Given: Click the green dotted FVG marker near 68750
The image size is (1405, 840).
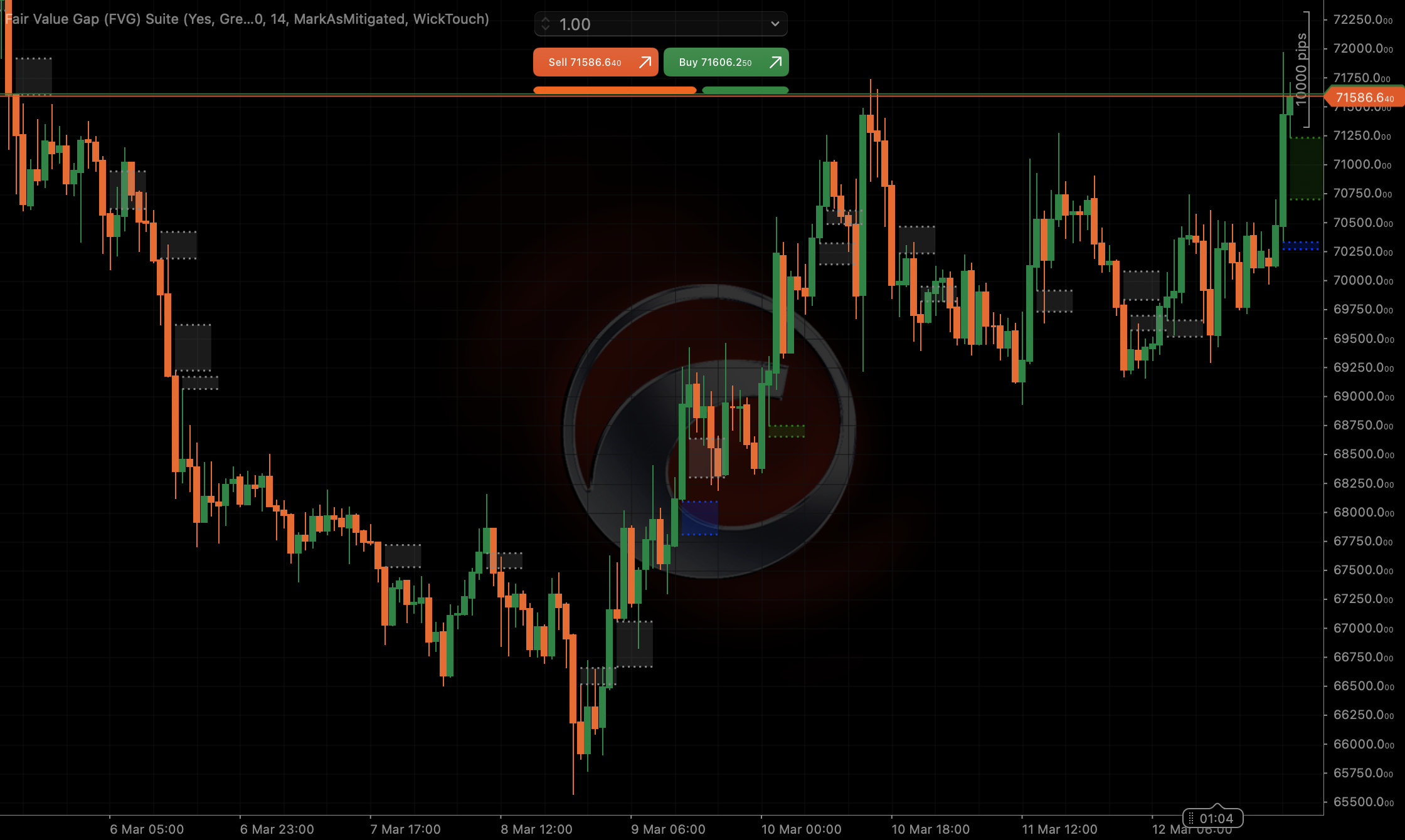Looking at the screenshot, I should (x=786, y=431).
